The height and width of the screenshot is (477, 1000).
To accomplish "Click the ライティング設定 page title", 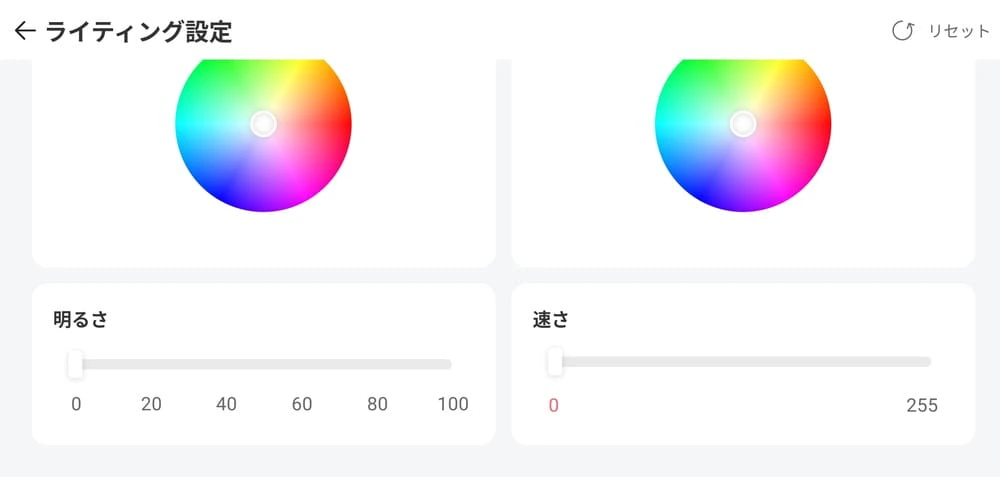I will click(139, 32).
